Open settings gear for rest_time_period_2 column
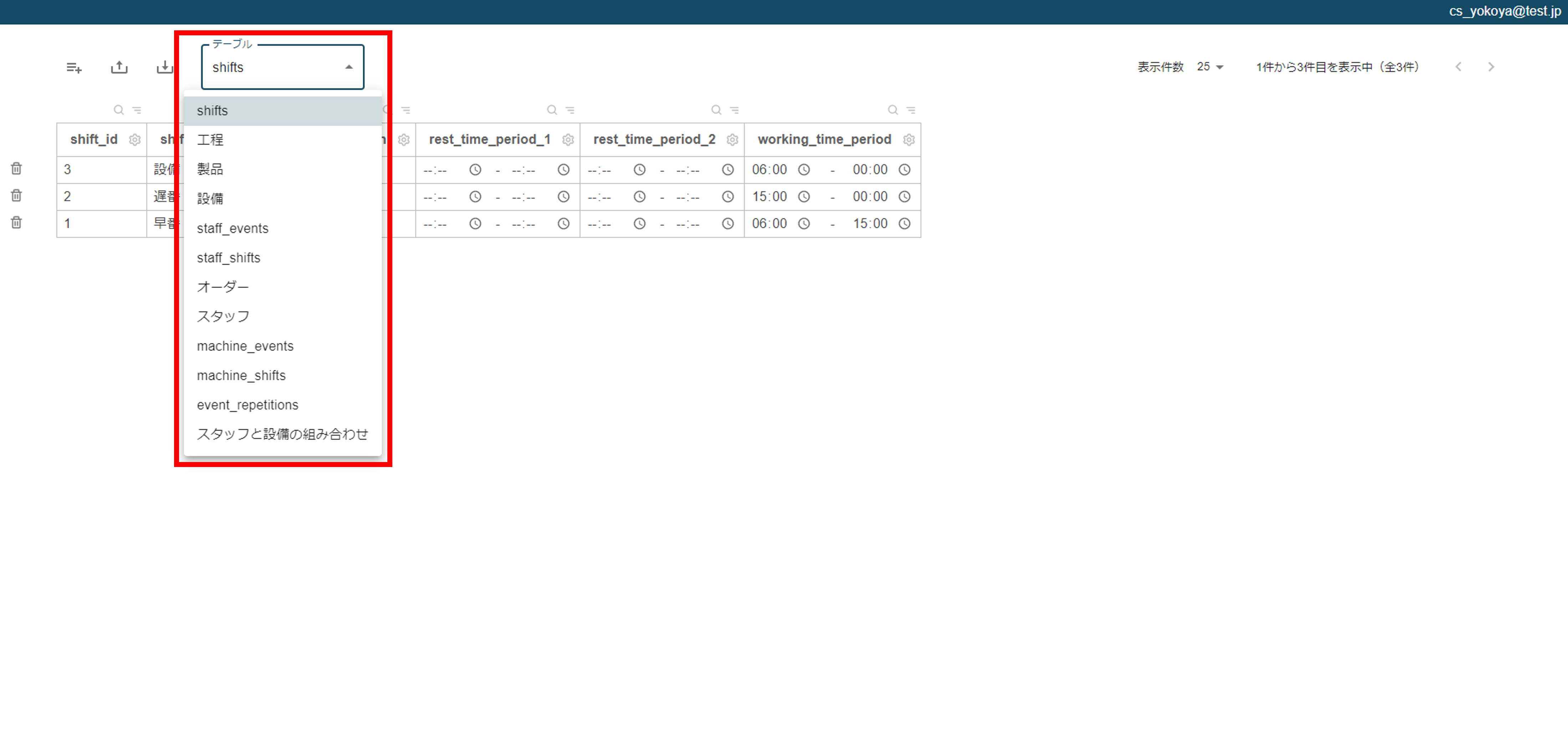 coord(732,140)
